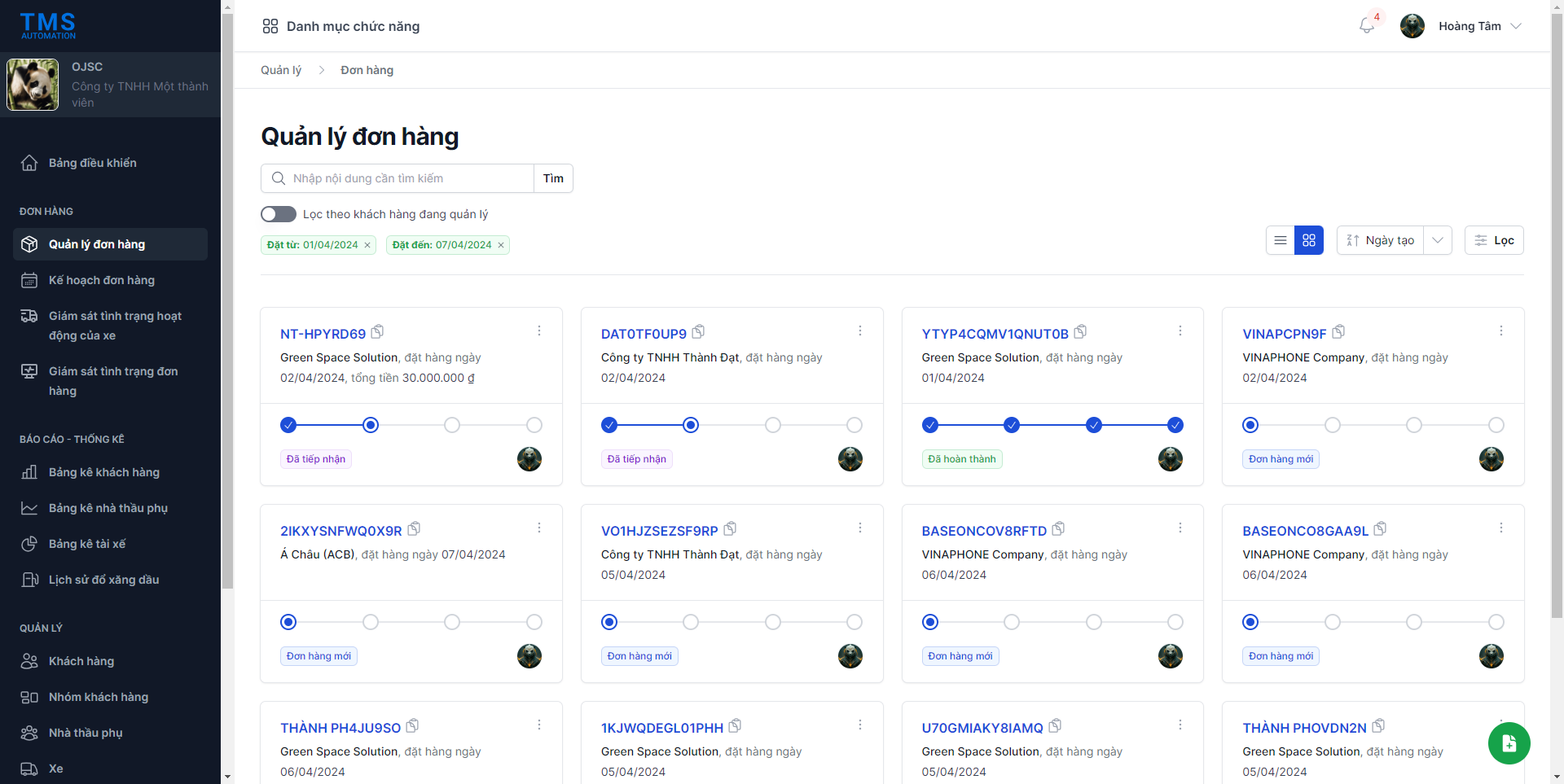Click the Tìm search button
The image size is (1564, 784).
(553, 178)
